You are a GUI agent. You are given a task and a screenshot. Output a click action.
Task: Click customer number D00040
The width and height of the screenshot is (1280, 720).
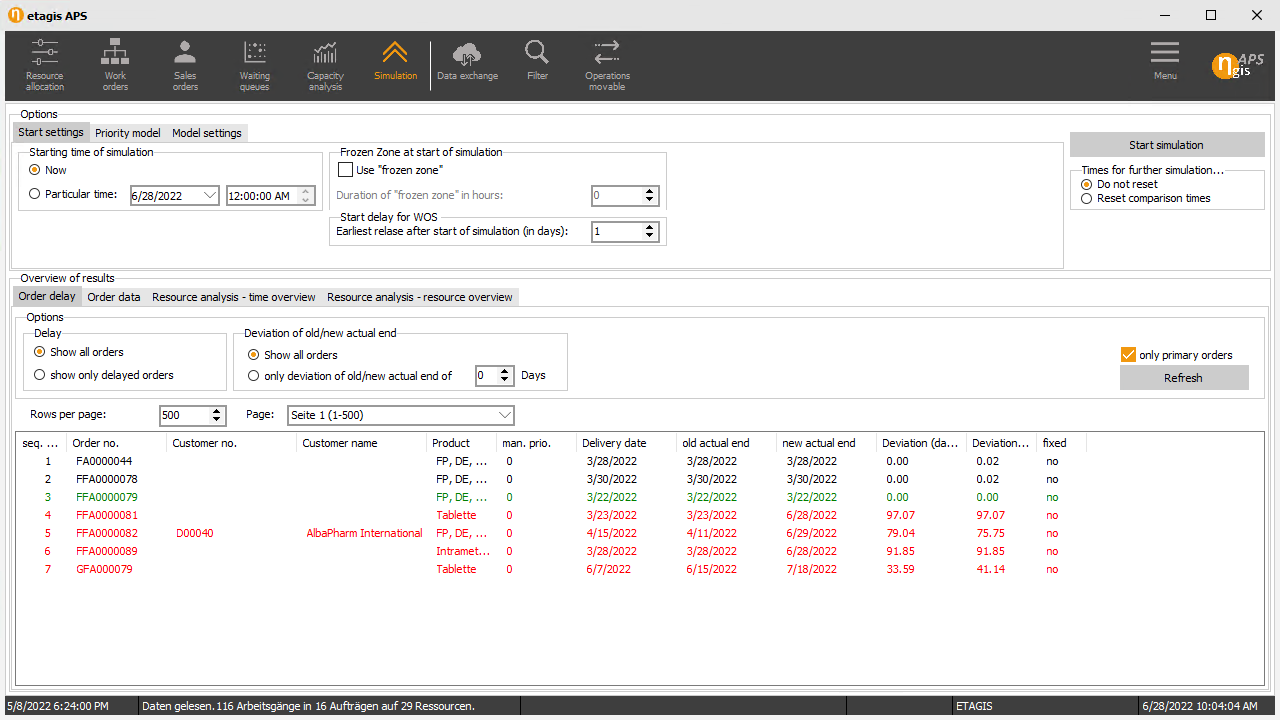click(x=194, y=533)
